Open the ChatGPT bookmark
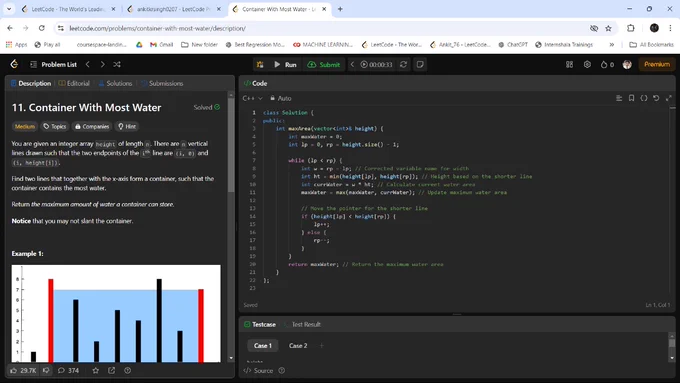This screenshot has width=680, height=383. (x=513, y=45)
